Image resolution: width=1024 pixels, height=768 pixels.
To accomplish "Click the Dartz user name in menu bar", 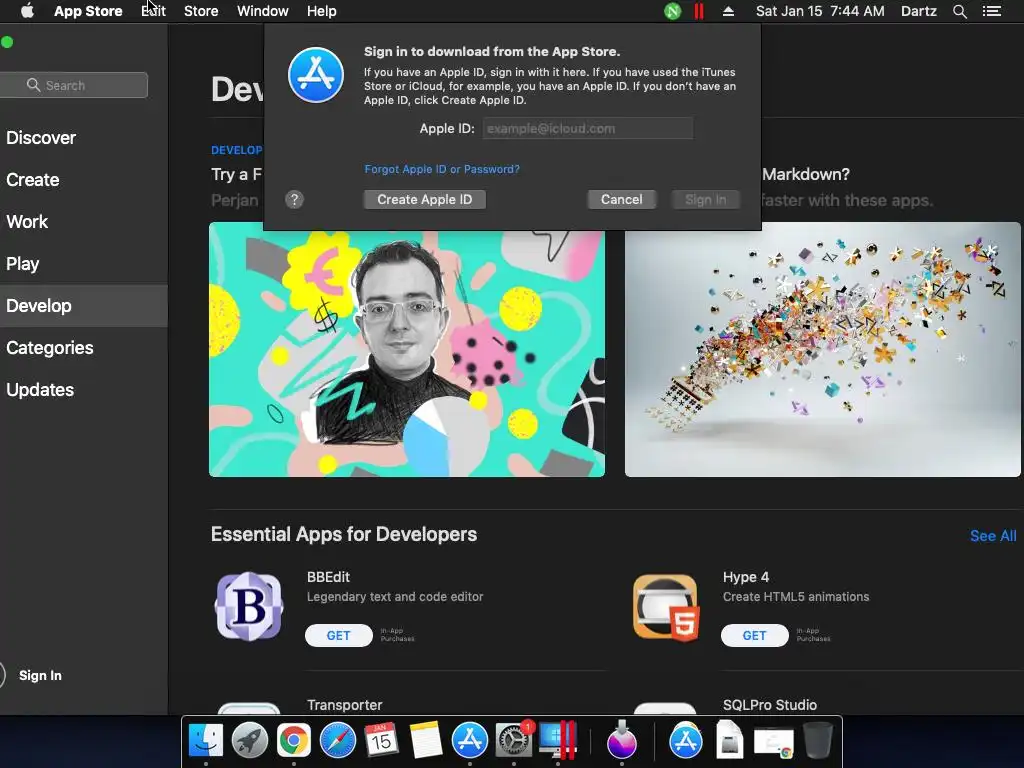I will click(918, 11).
